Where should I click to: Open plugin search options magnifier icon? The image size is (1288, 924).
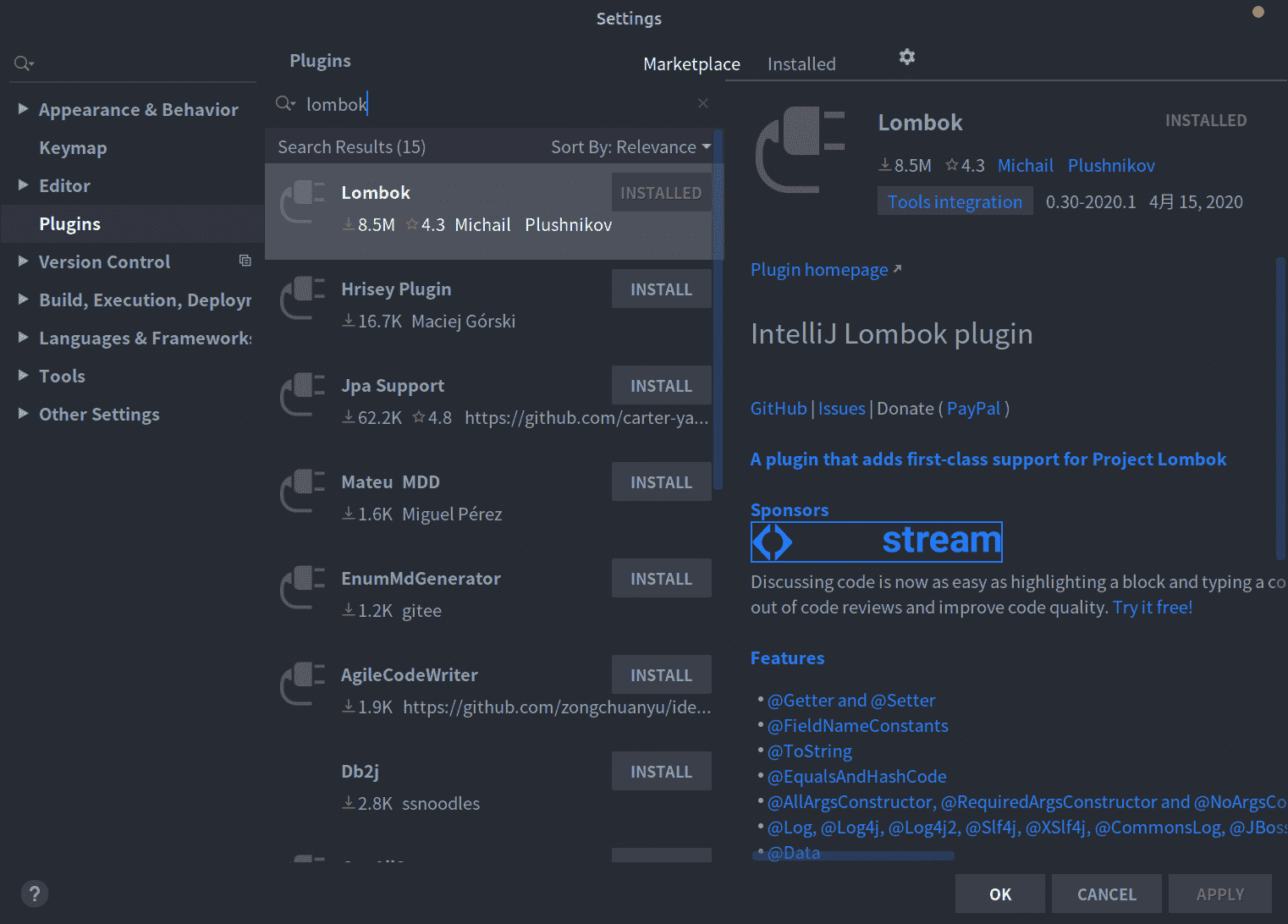(x=285, y=103)
